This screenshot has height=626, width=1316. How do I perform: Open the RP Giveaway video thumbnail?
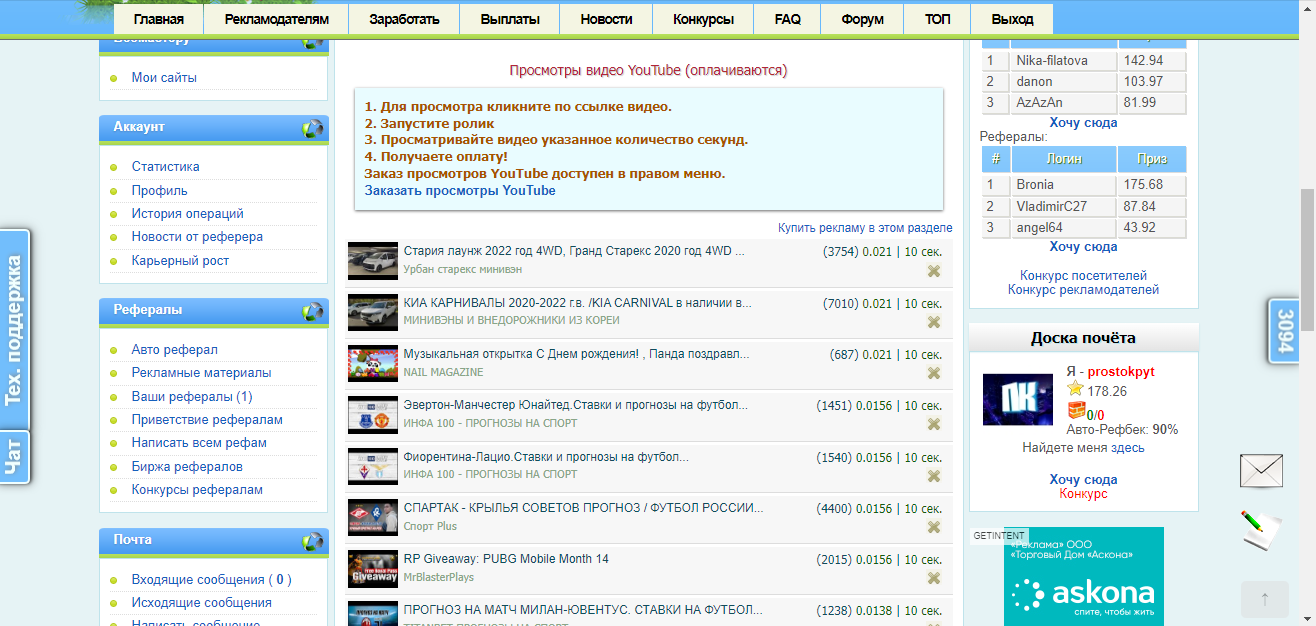tap(373, 569)
